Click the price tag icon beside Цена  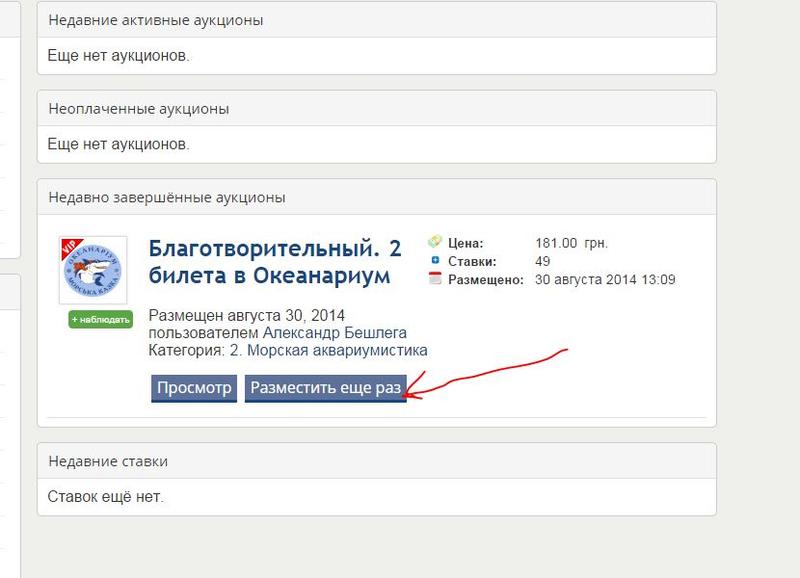[434, 242]
